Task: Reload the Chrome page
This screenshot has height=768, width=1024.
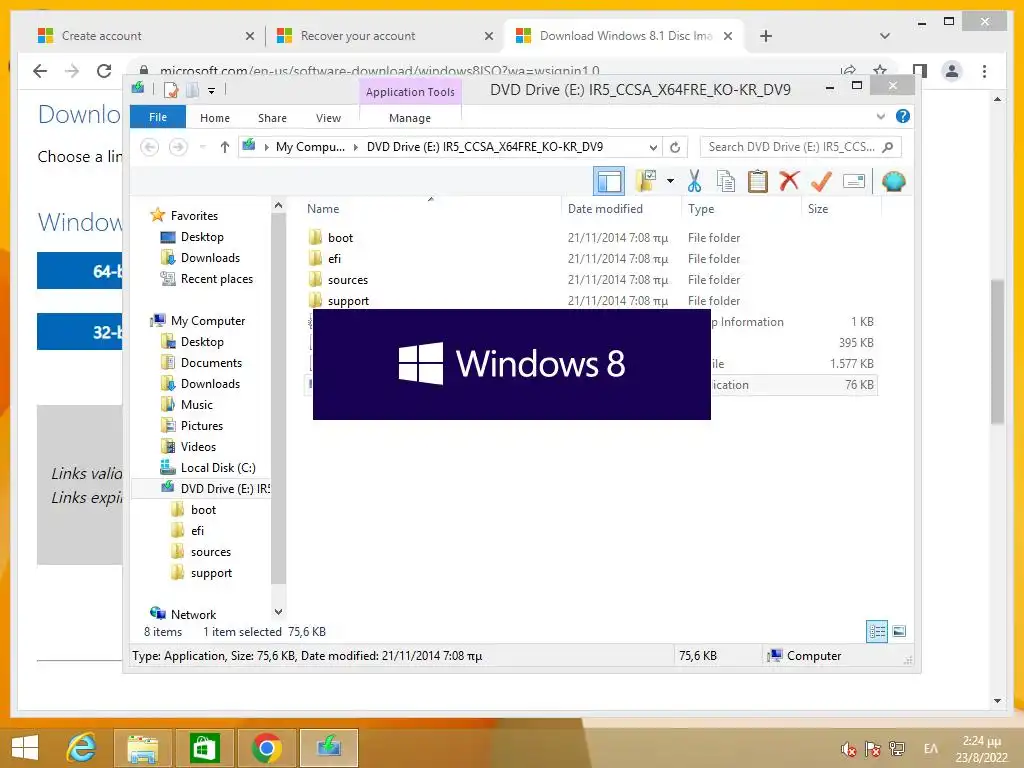Action: point(104,71)
